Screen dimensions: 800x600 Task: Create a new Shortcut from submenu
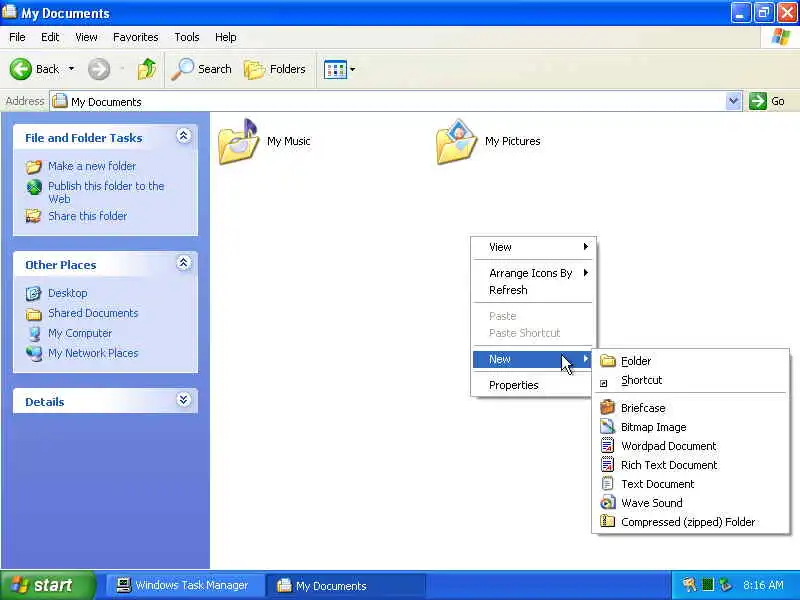pyautogui.click(x=690, y=381)
